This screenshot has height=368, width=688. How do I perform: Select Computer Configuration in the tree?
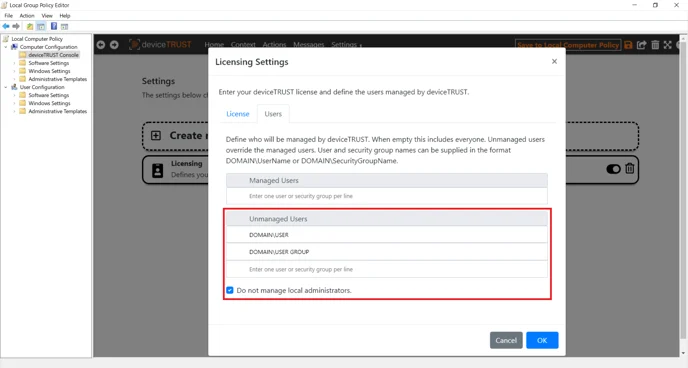point(48,47)
